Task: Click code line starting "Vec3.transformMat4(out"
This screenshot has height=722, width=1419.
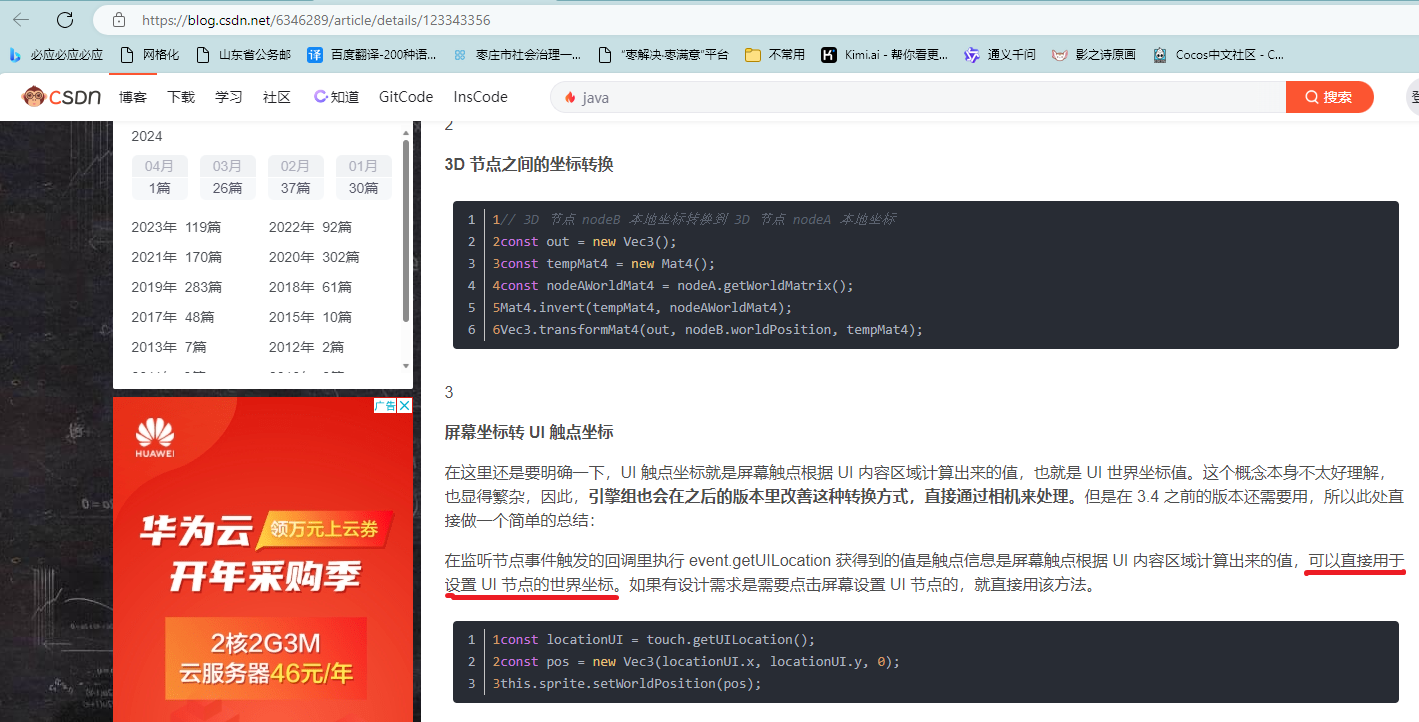Action: tap(707, 329)
